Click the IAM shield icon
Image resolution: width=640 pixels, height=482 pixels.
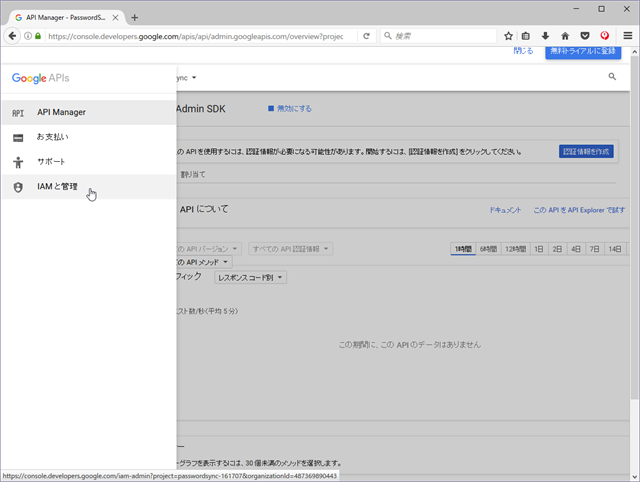point(18,187)
